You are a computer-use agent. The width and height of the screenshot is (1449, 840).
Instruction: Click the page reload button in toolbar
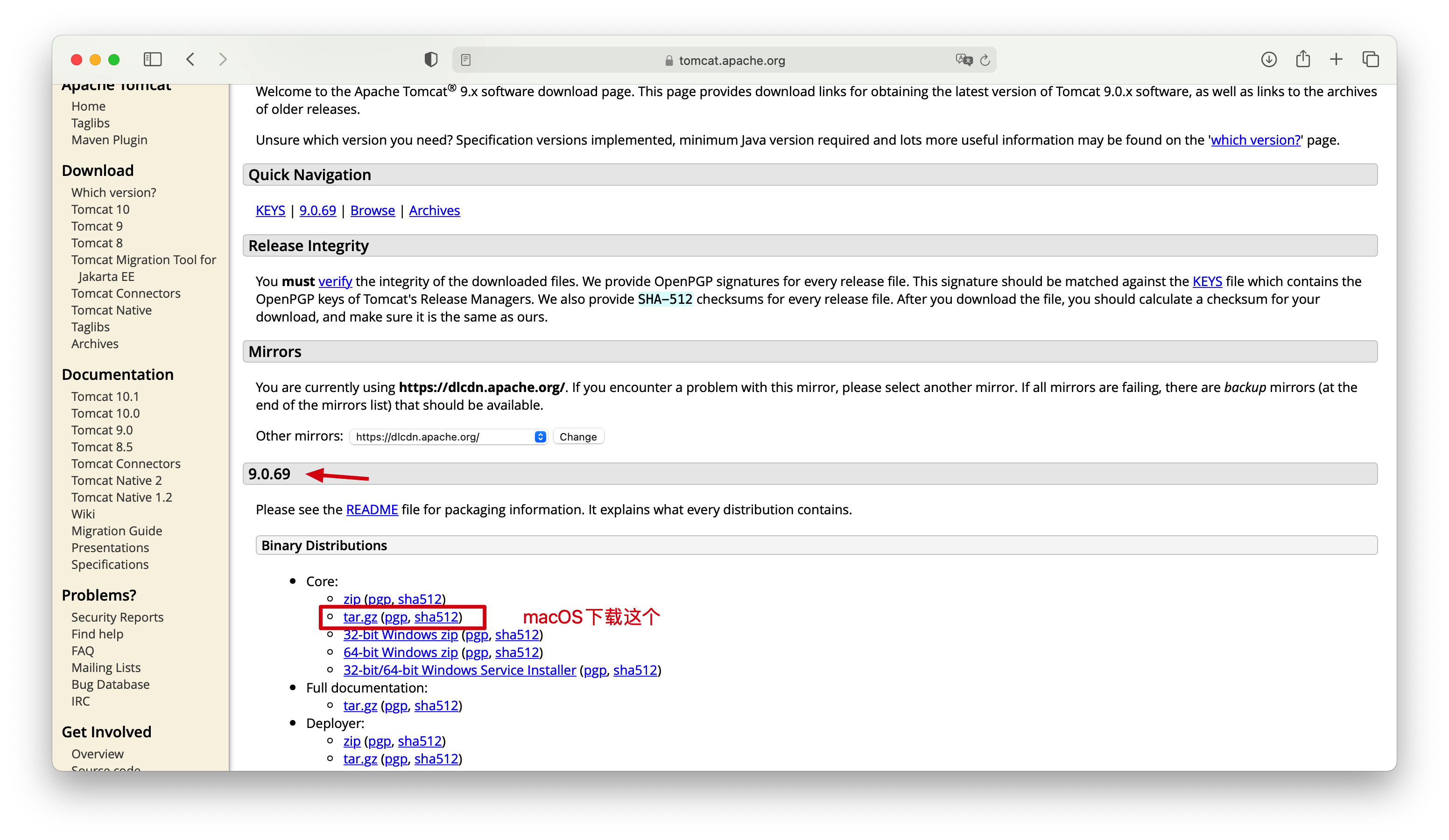(985, 60)
